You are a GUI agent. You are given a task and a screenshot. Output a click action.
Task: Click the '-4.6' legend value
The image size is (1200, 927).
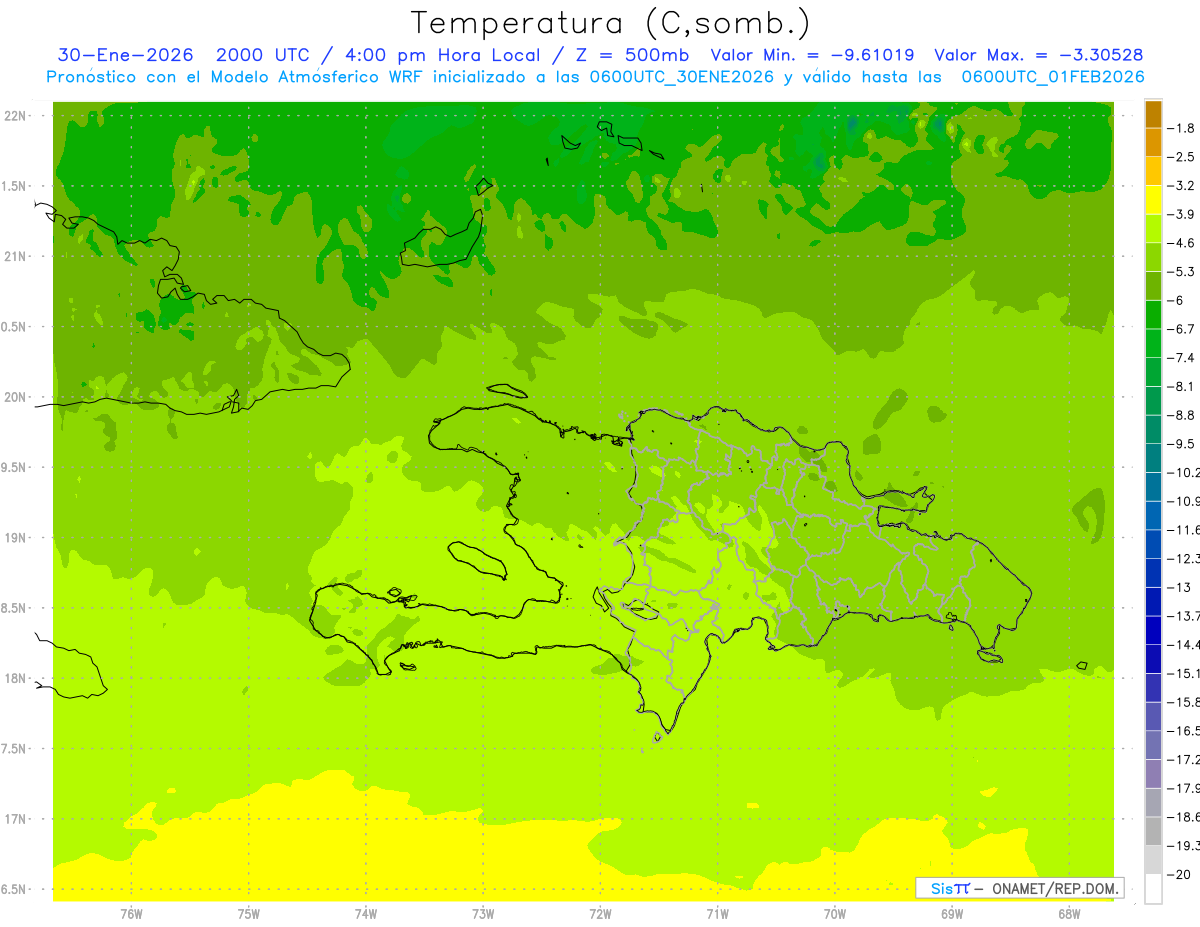coord(1183,243)
